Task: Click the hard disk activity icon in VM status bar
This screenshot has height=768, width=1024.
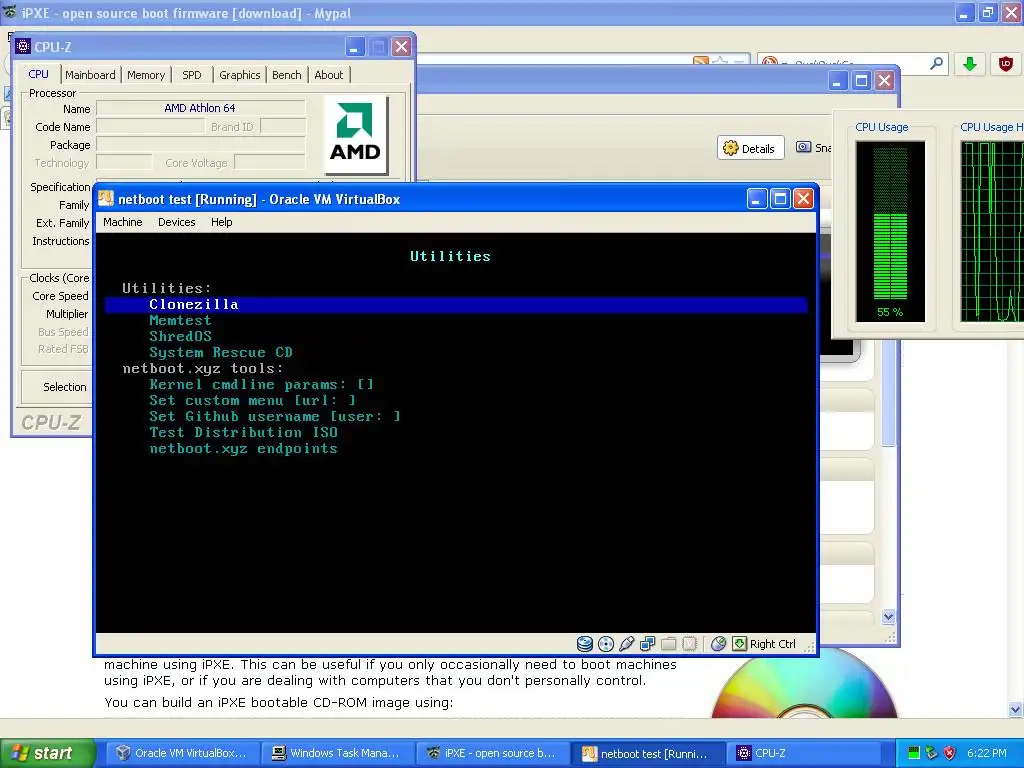Action: click(584, 644)
